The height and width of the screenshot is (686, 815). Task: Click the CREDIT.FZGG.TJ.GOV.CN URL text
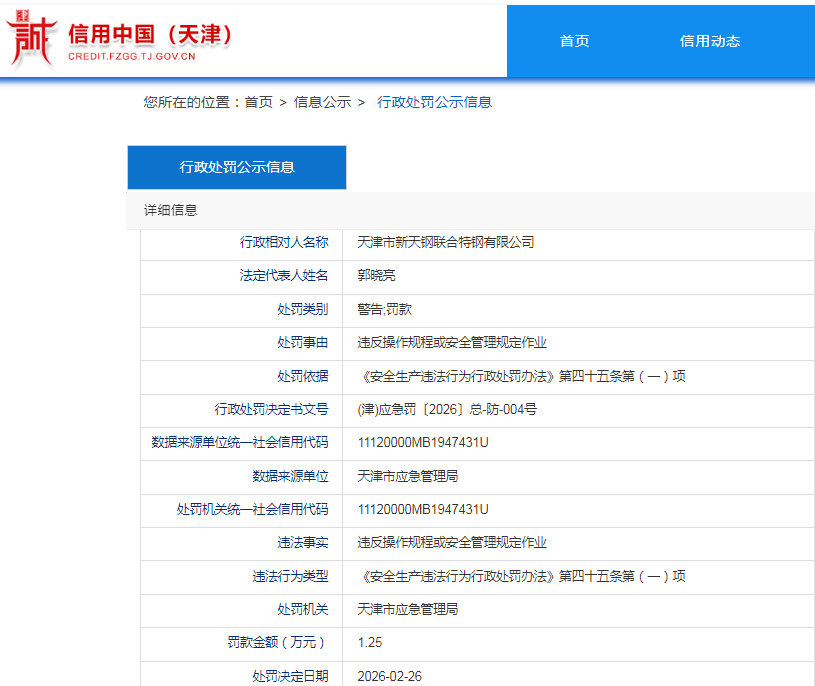(131, 56)
